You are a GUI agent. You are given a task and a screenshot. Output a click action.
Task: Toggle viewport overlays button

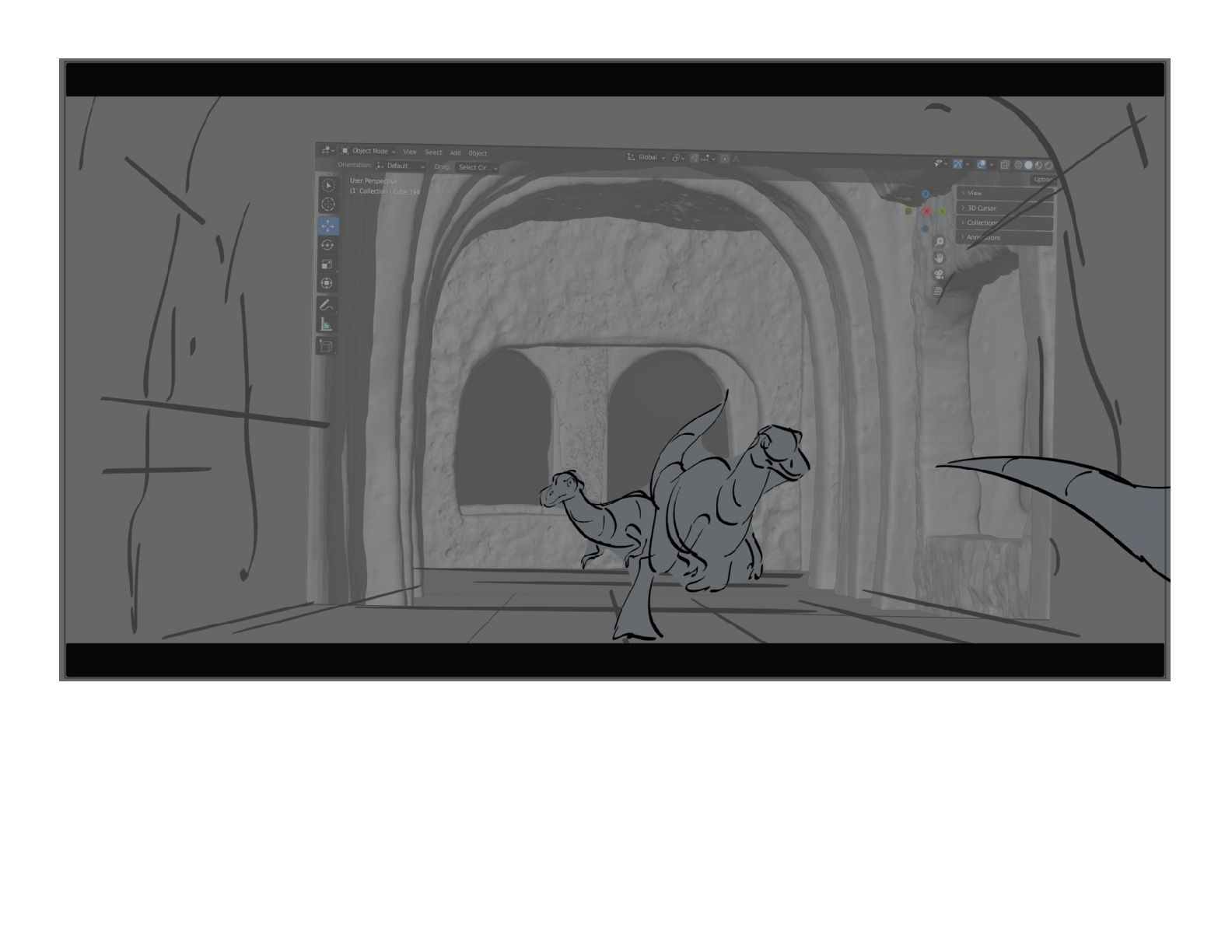point(982,165)
